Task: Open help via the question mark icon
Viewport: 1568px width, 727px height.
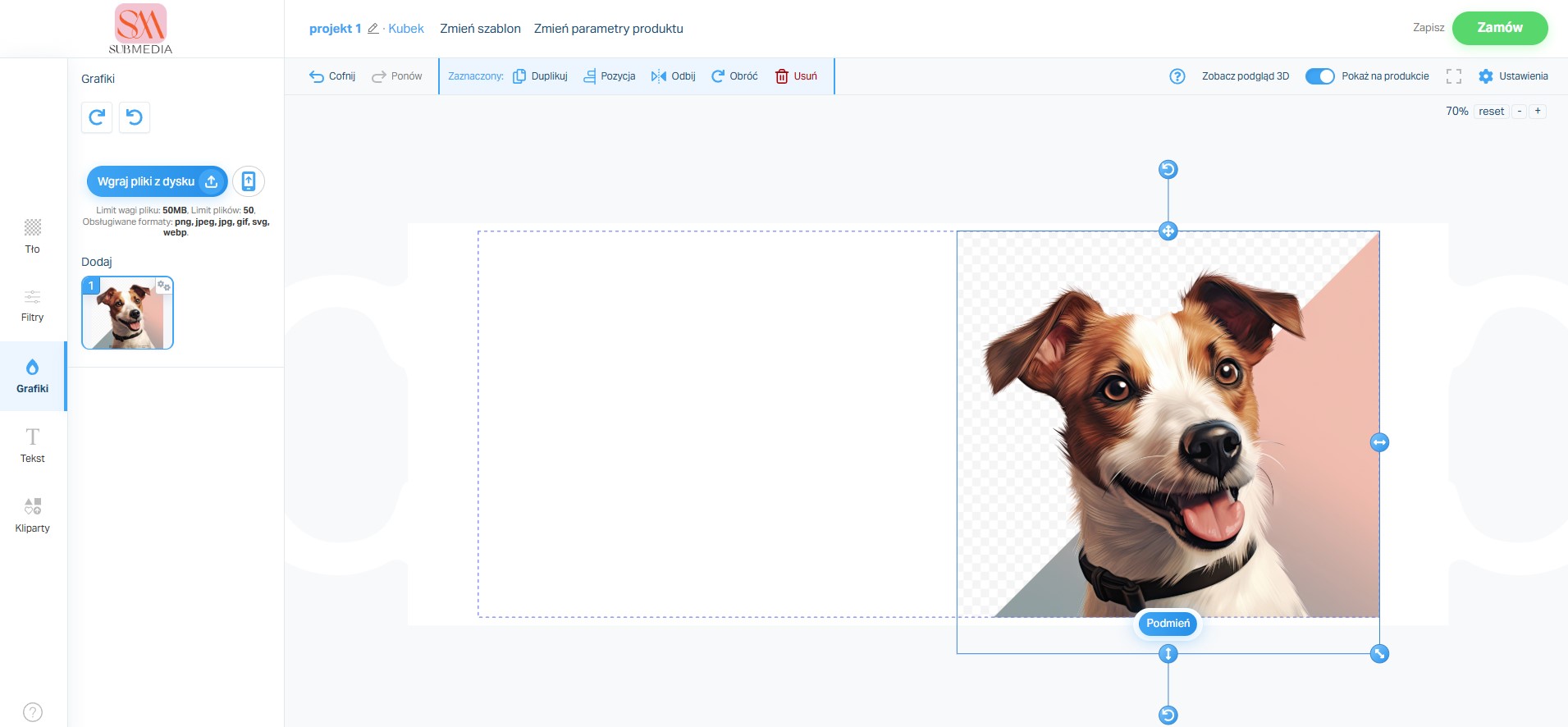Action: click(1177, 76)
